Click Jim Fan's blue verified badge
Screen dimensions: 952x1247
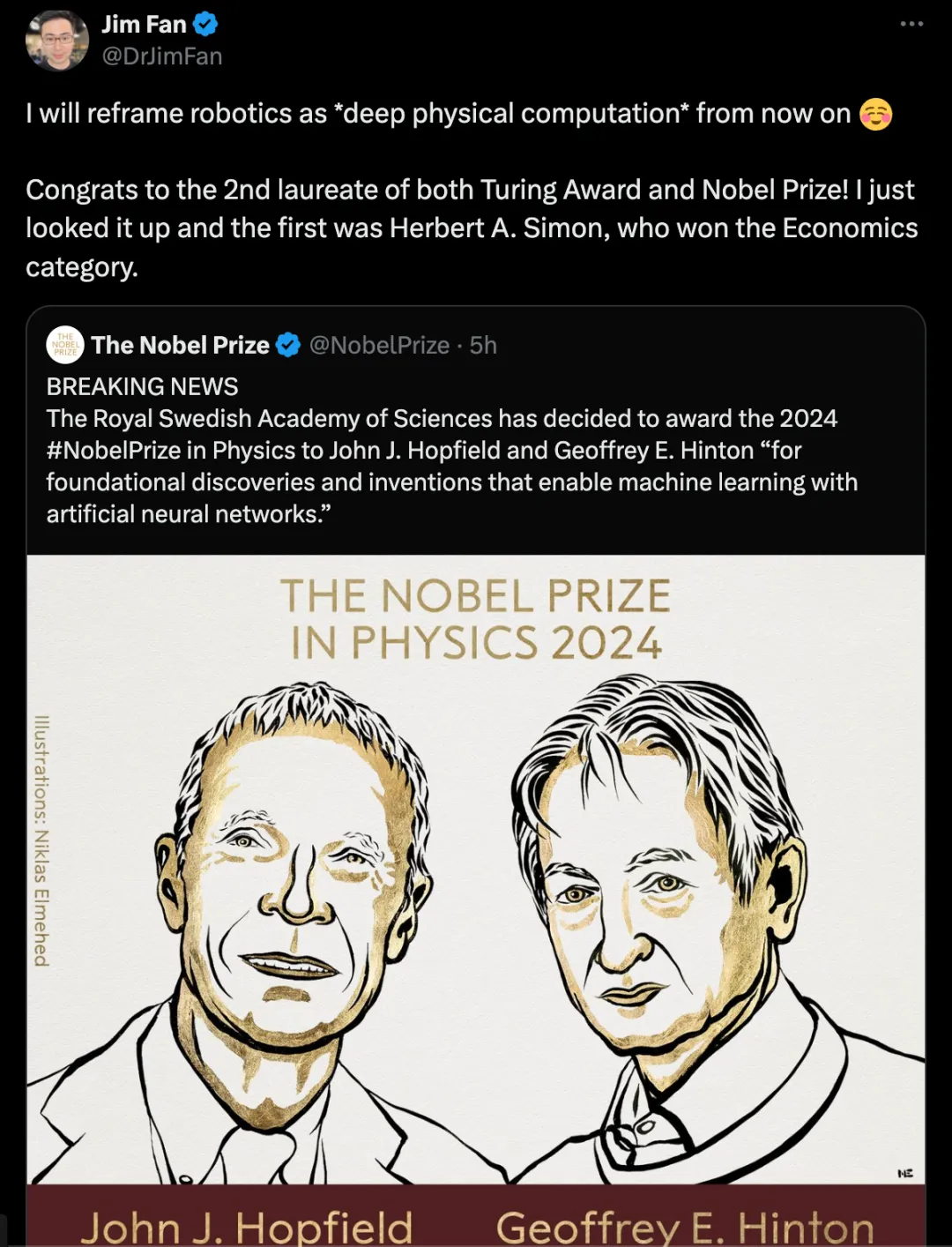(x=205, y=25)
